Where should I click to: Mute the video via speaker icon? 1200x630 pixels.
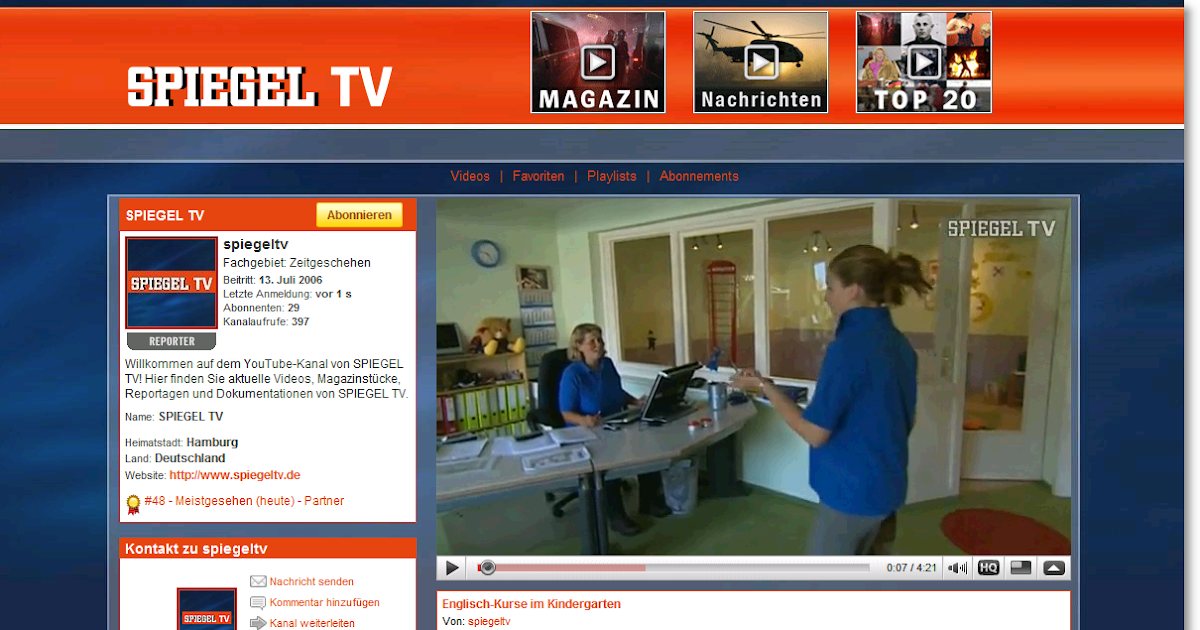coord(958,568)
